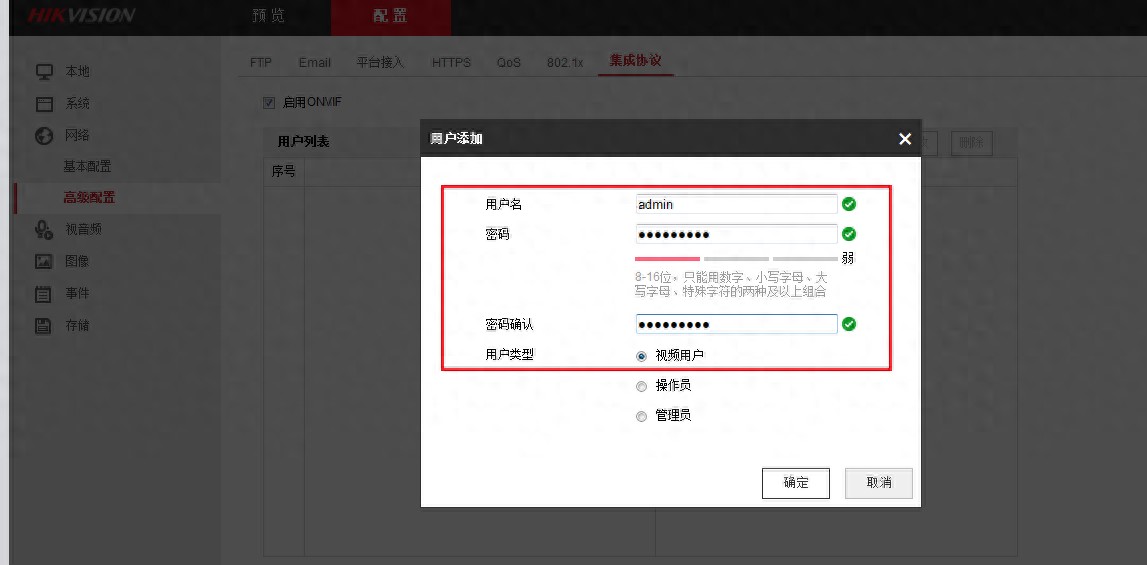This screenshot has width=1147, height=565.
Task: Select the 操作员 user type
Action: pos(642,386)
